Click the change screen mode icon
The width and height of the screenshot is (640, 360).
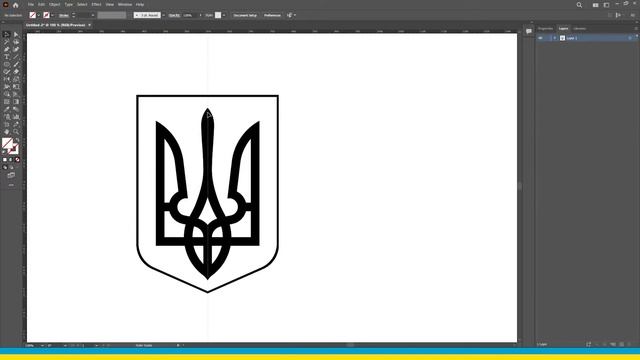coord(11,175)
